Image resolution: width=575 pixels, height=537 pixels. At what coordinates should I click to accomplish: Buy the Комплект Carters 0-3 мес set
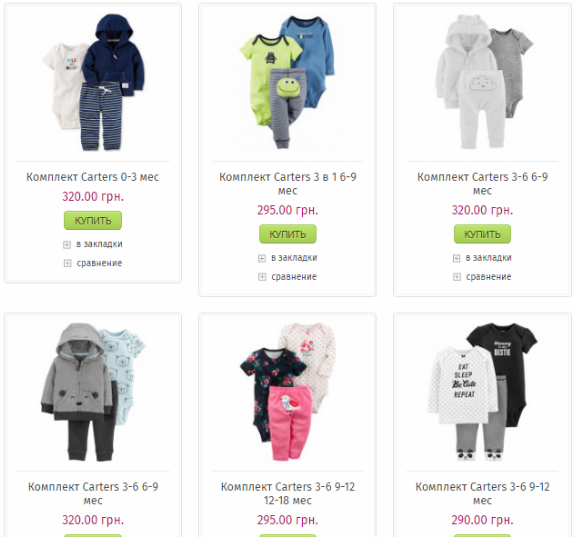[x=93, y=220]
